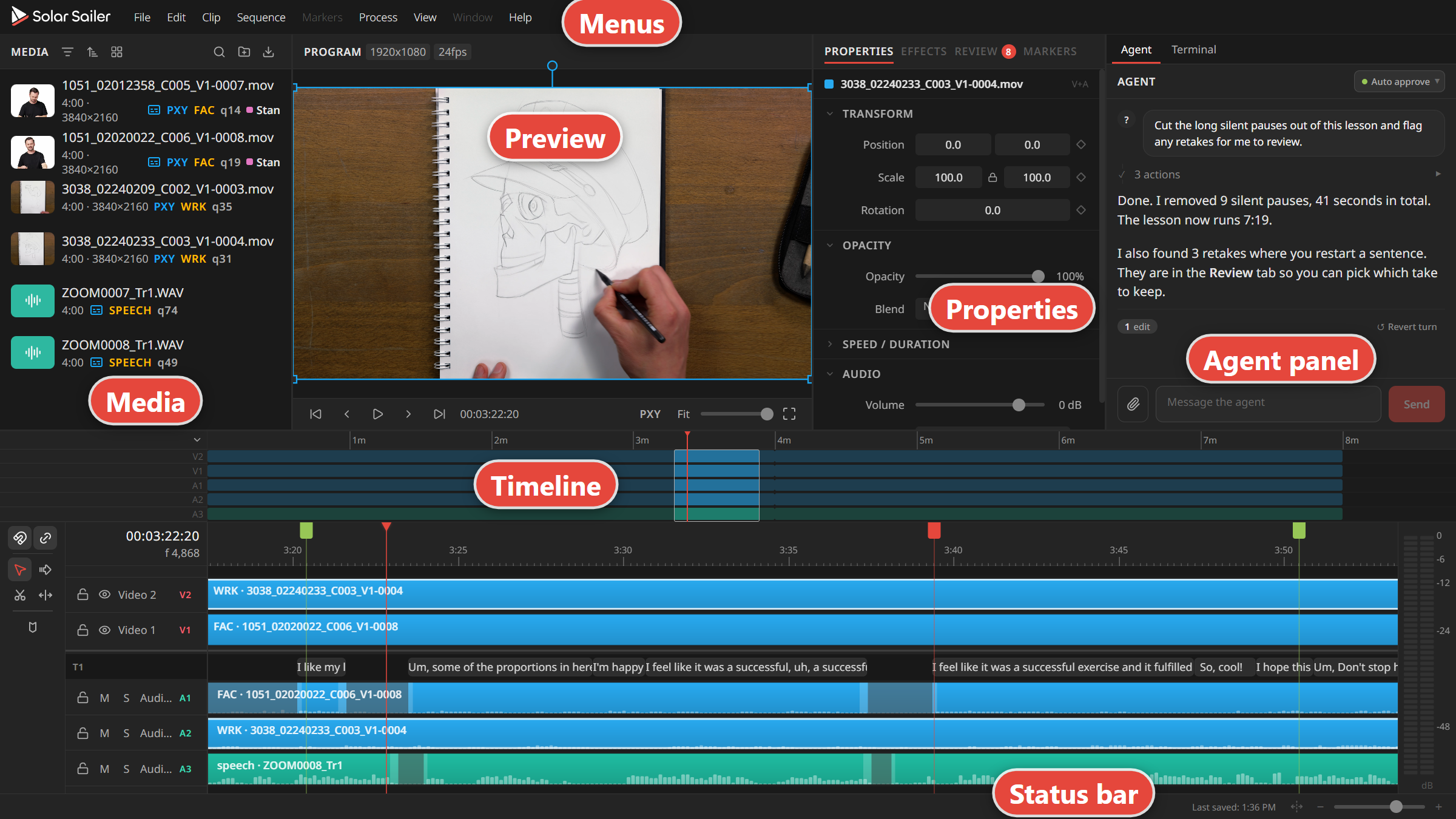Hide the Video 1 track eye

[x=104, y=630]
